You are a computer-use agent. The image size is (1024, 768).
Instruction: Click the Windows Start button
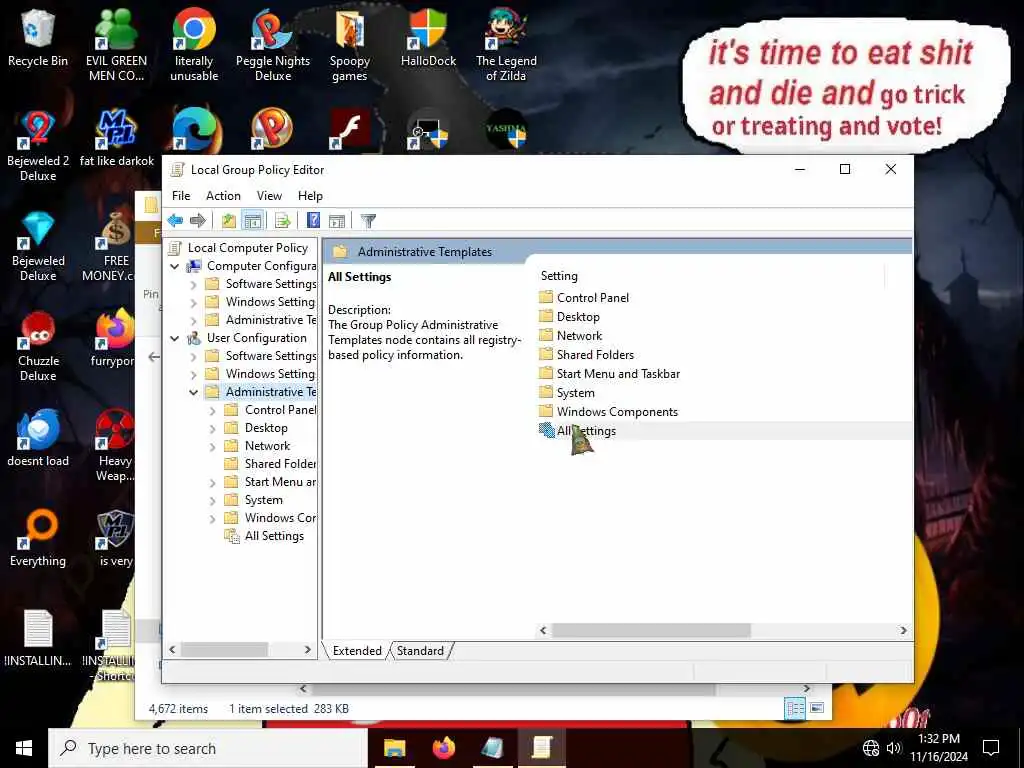(24, 748)
